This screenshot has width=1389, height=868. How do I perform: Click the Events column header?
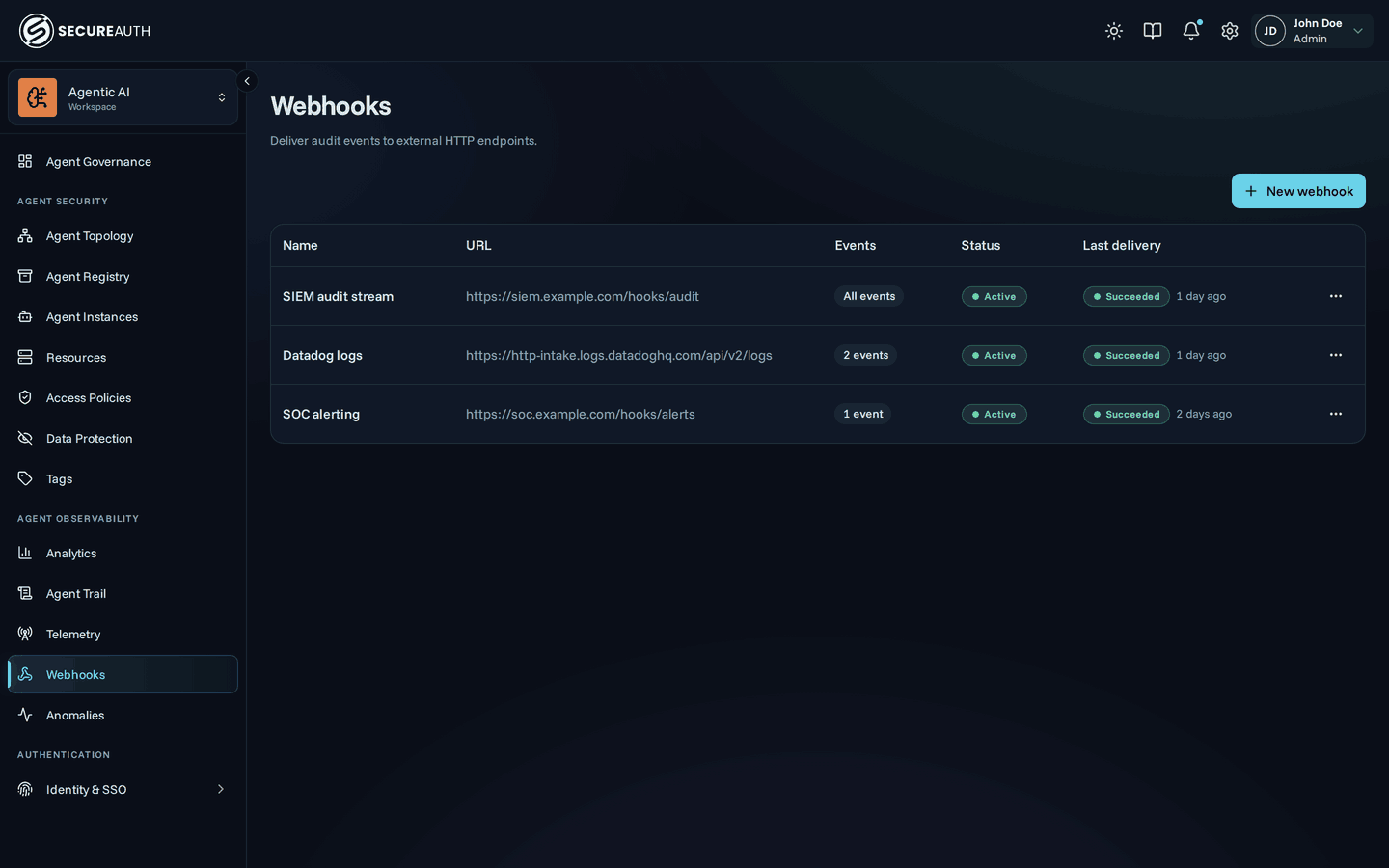point(856,245)
